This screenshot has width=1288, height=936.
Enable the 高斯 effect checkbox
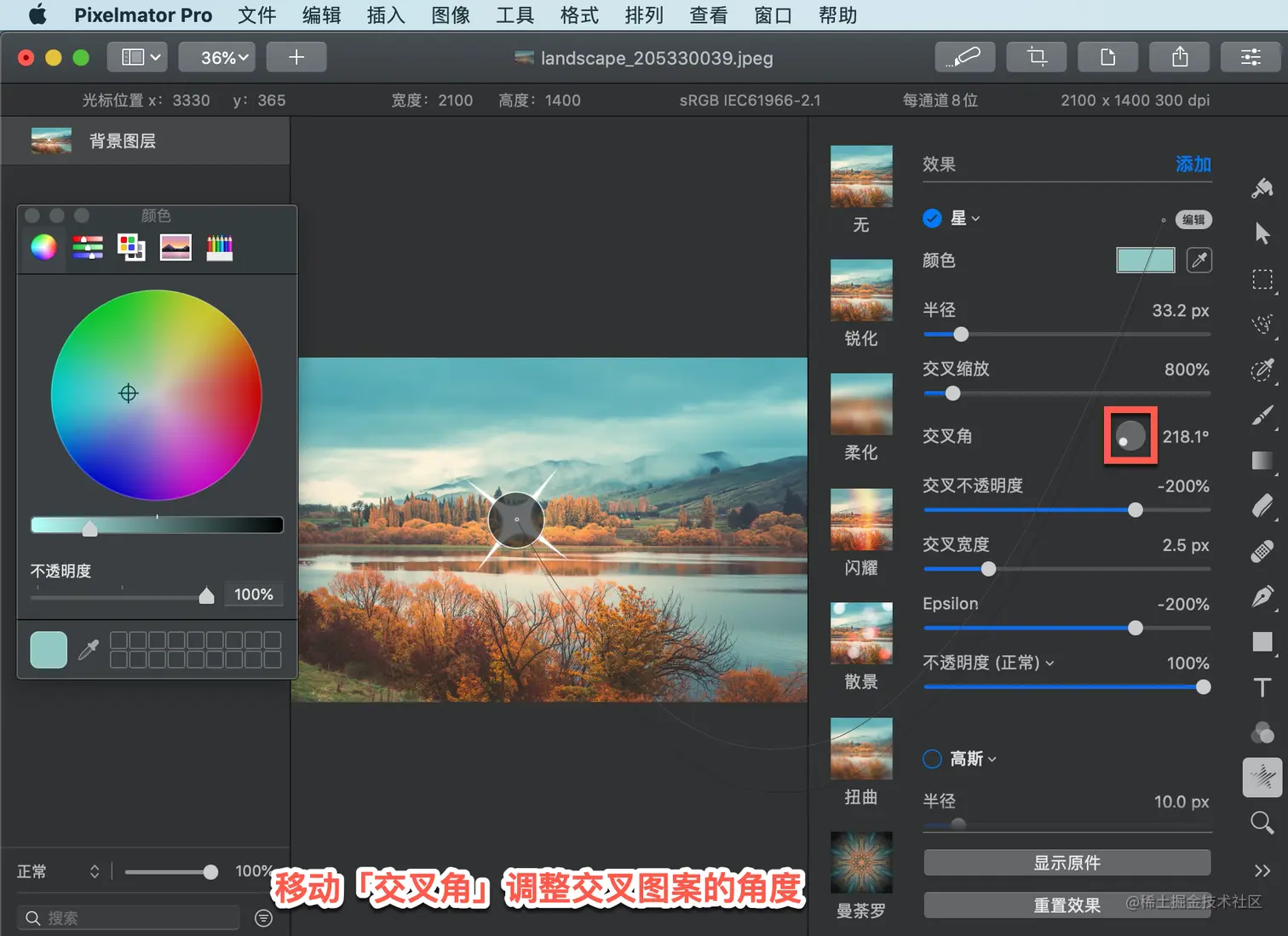click(x=932, y=759)
